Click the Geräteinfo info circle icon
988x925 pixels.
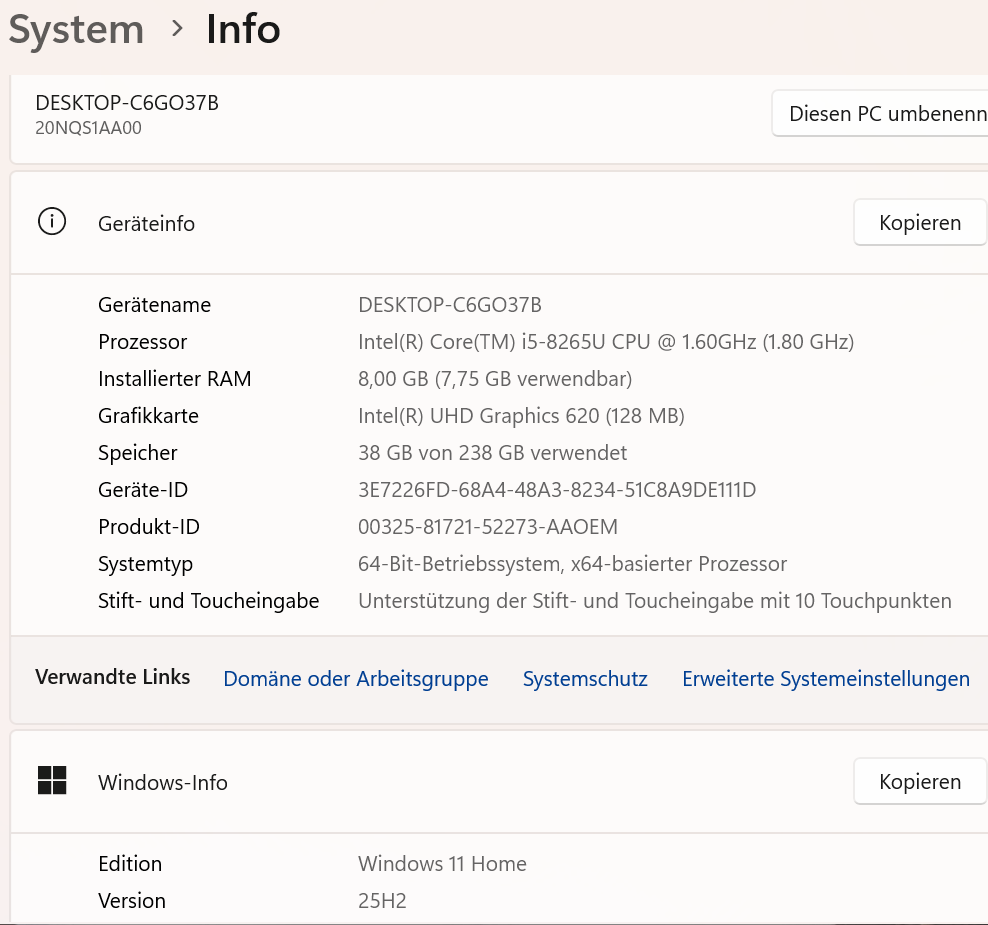click(x=52, y=222)
